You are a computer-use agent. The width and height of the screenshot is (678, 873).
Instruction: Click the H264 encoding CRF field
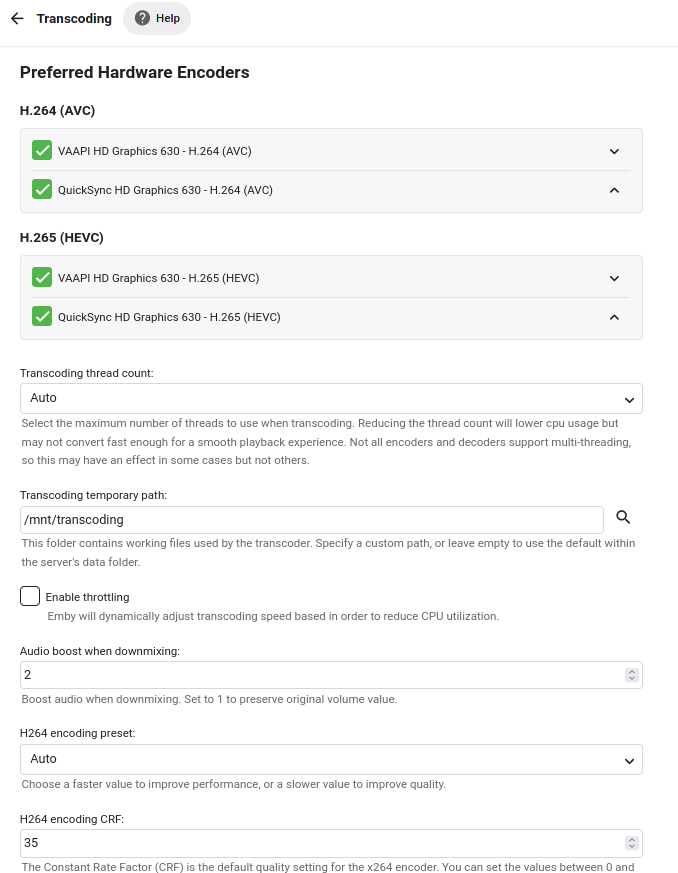click(x=320, y=843)
